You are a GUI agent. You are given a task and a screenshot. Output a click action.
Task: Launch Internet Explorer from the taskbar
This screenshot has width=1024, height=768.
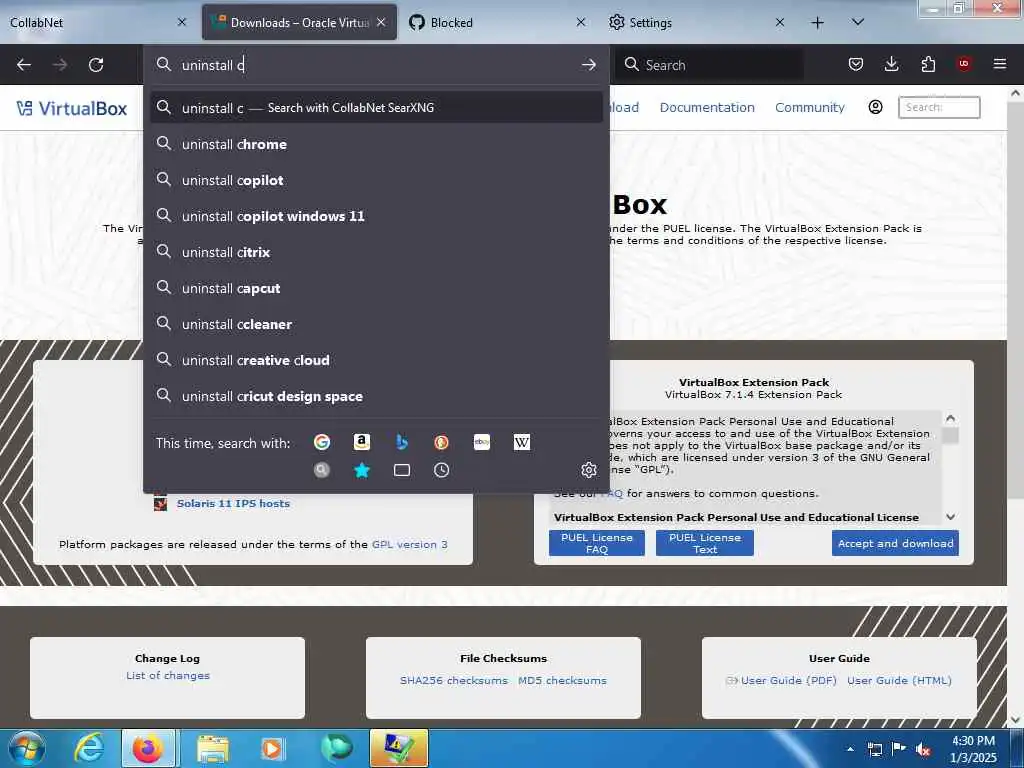coord(88,748)
